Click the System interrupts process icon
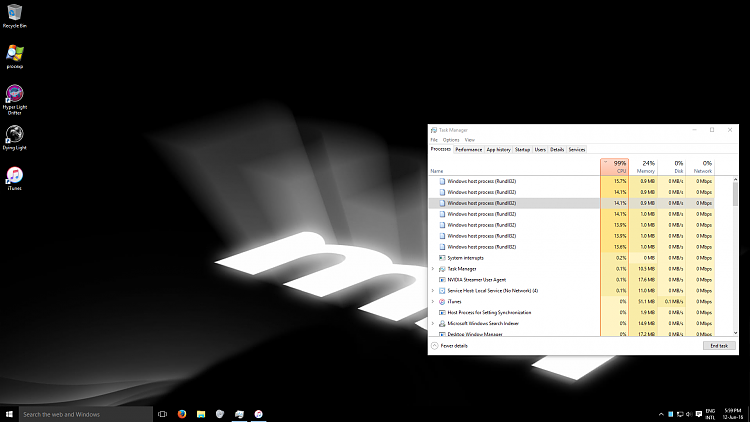Viewport: 750px width, 422px height. coord(442,258)
